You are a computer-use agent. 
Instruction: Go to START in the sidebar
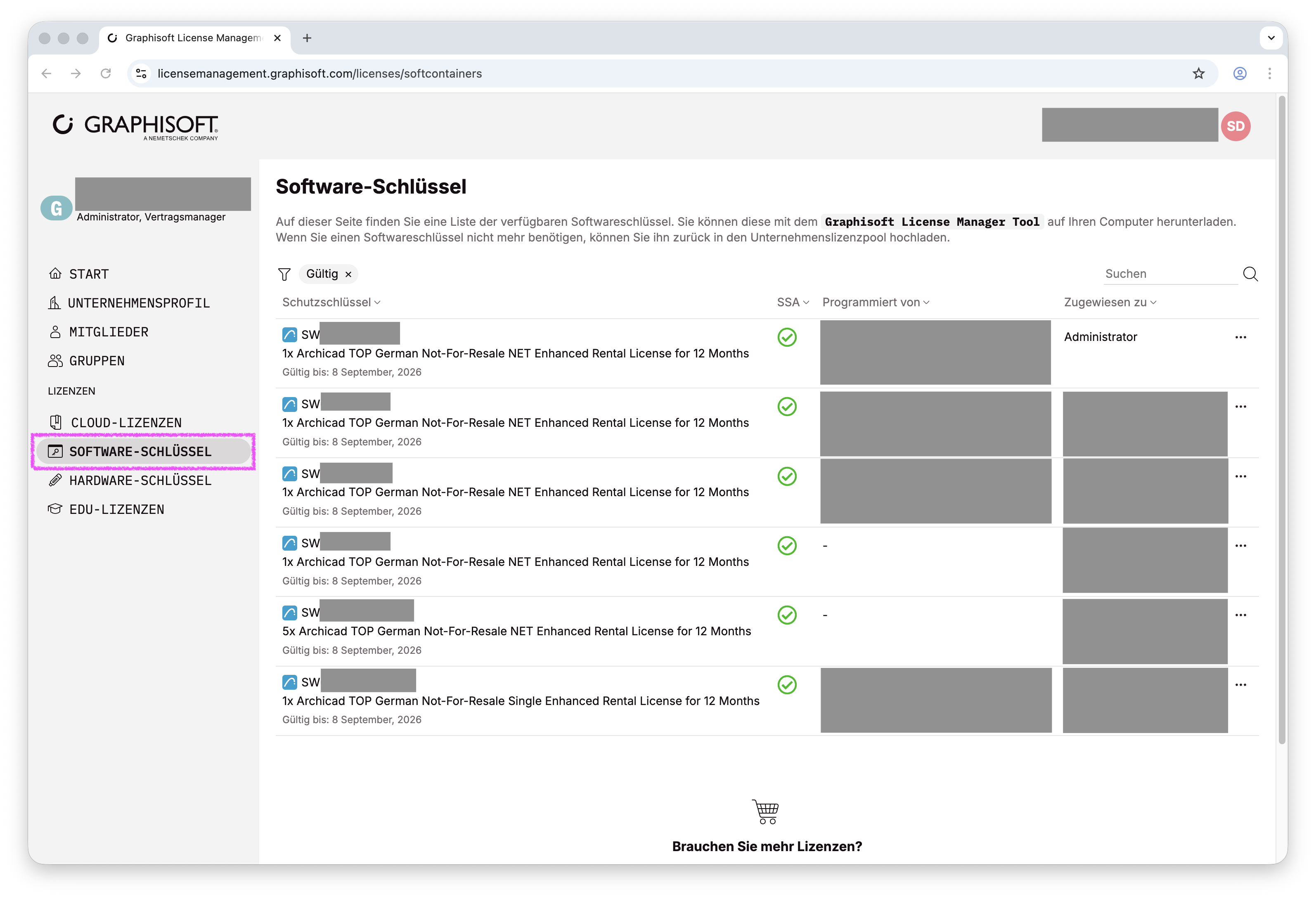pos(79,274)
